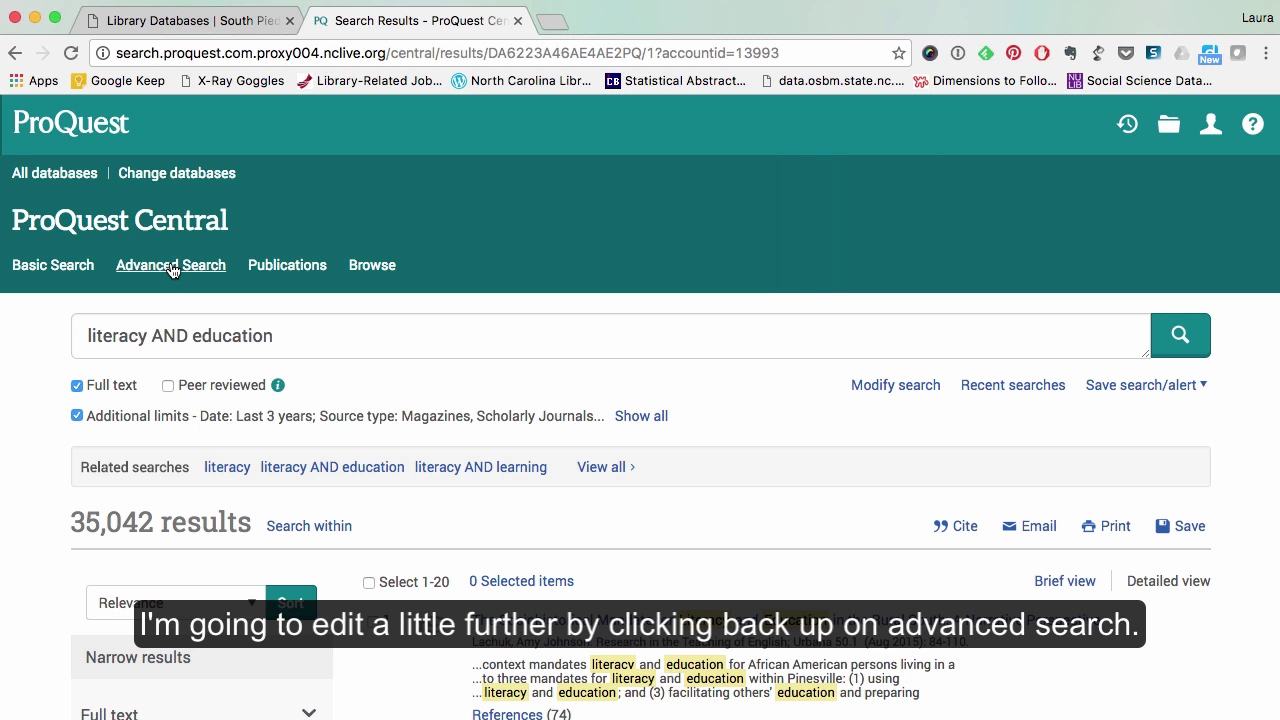Close the Library Databases tab

[290, 21]
